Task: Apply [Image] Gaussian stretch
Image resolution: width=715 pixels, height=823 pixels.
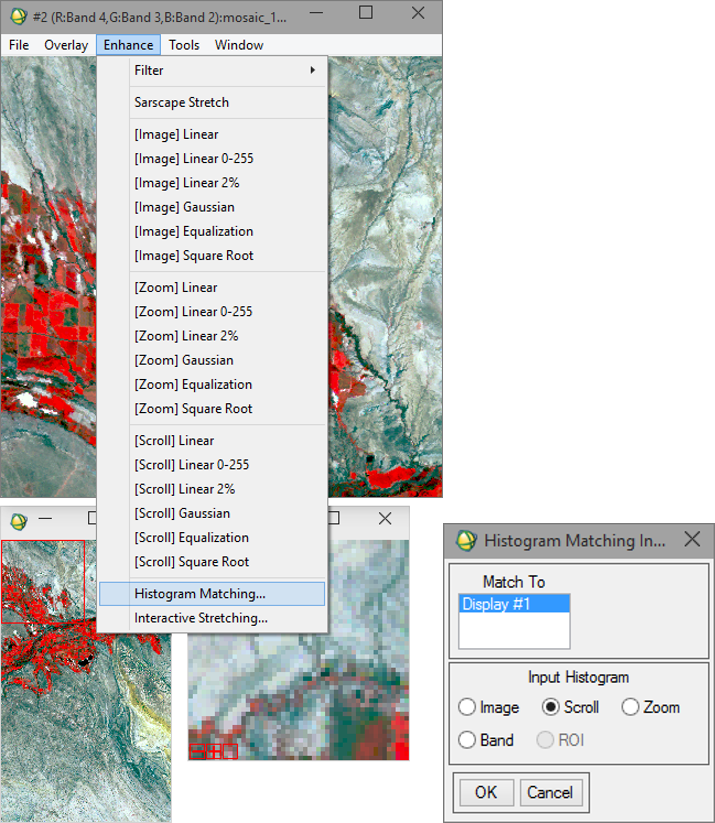Action: [x=212, y=207]
